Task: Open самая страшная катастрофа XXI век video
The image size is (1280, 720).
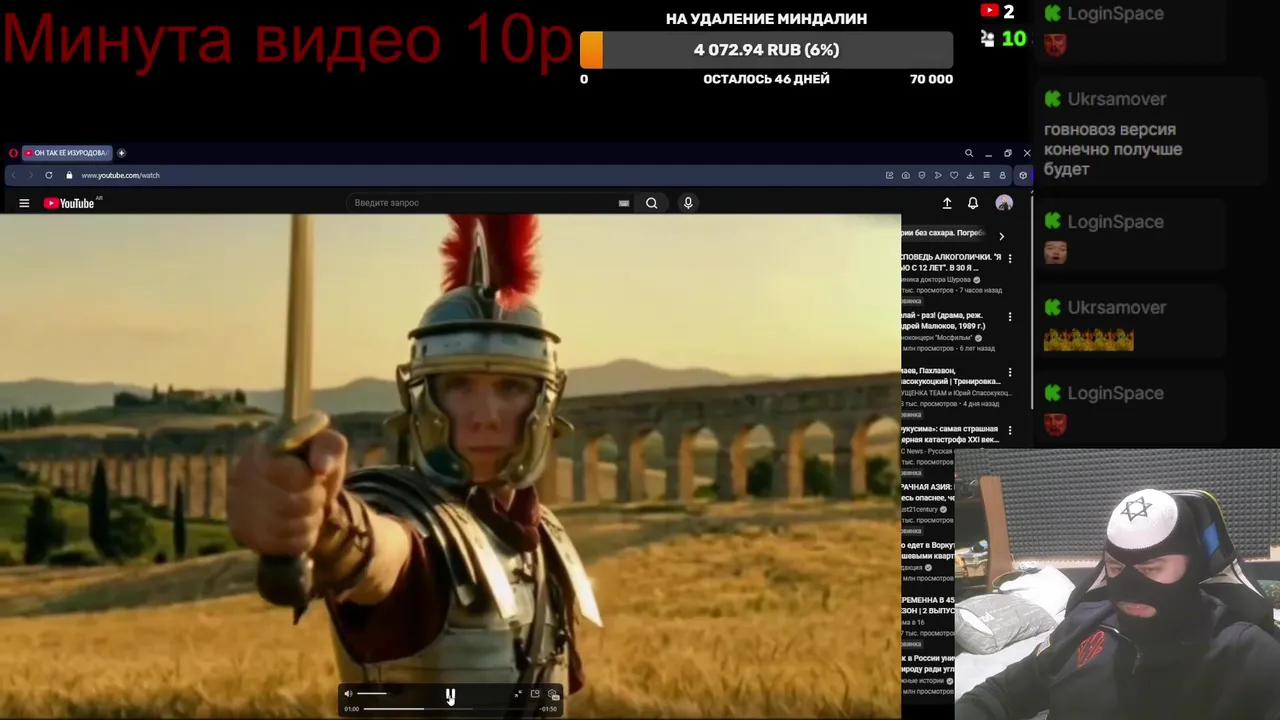Action: [950, 434]
